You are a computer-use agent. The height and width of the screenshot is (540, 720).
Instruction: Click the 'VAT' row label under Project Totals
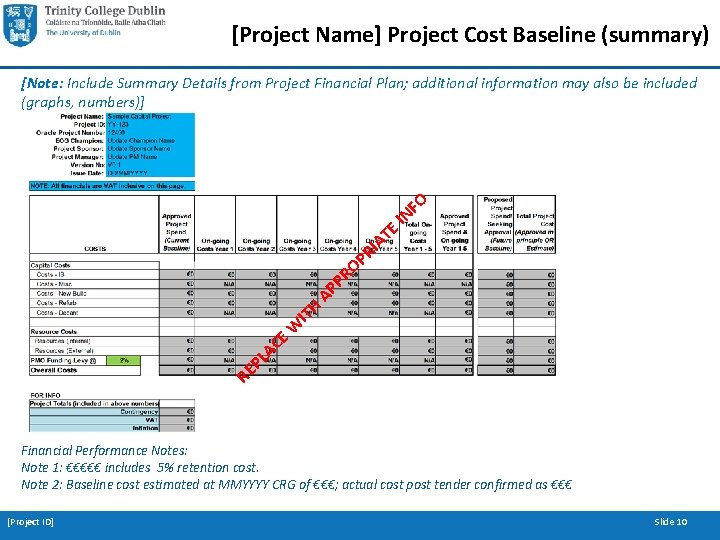click(x=152, y=420)
